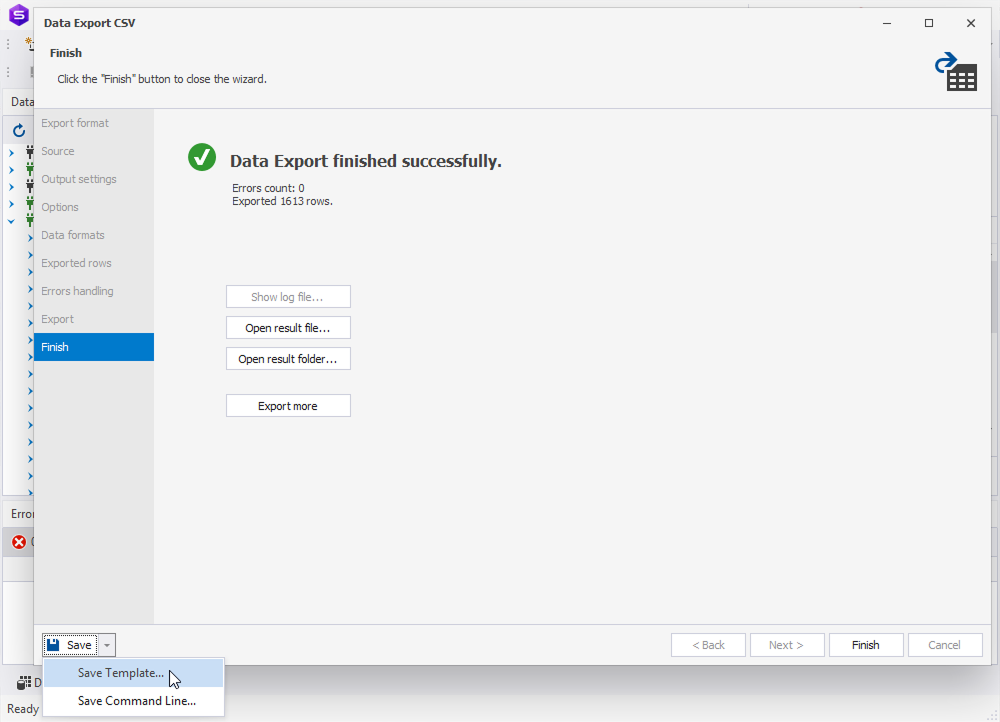The height and width of the screenshot is (722, 1000).
Task: Click the floppy disk Save button
Action: [70, 645]
